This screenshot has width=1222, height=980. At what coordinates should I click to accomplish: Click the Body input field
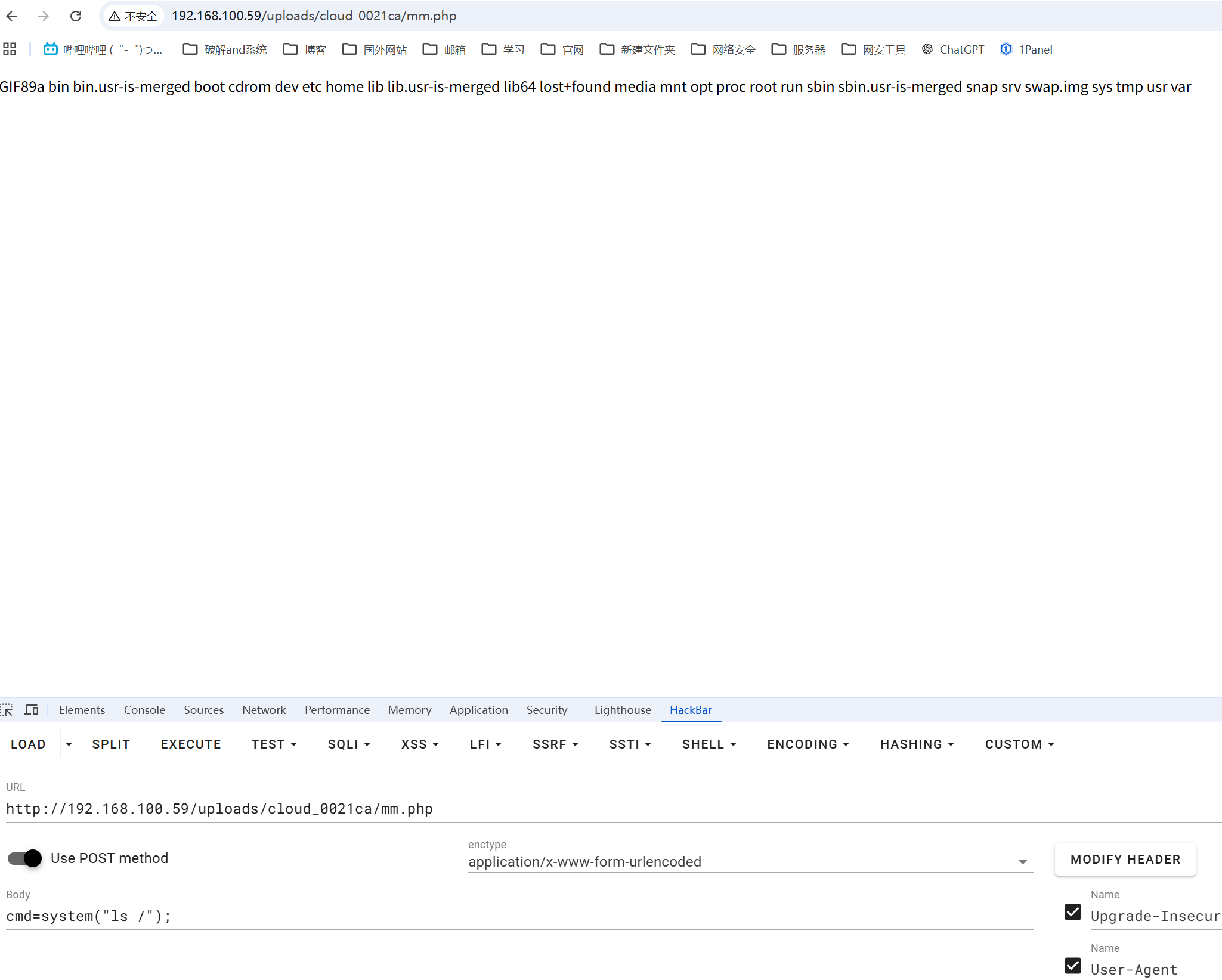tap(519, 916)
